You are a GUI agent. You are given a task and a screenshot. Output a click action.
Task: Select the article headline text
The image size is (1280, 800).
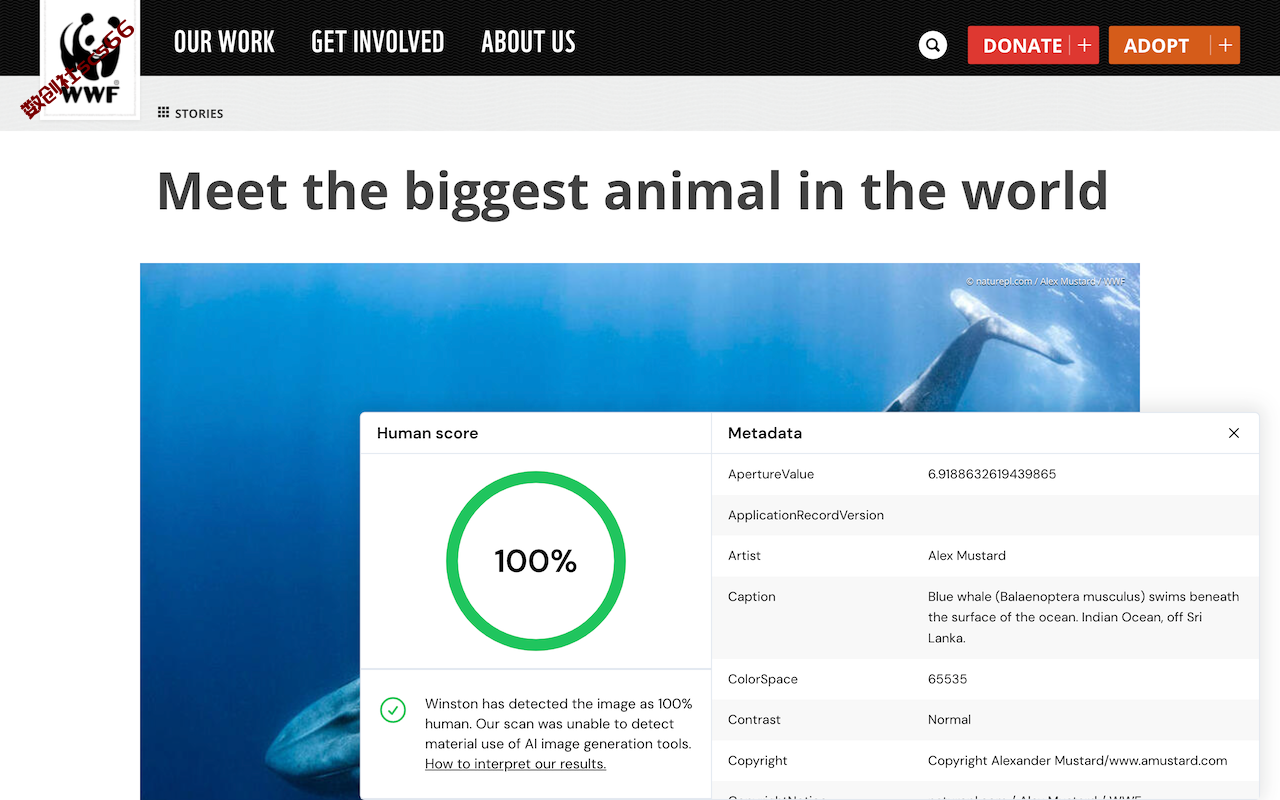pyautogui.click(x=632, y=190)
